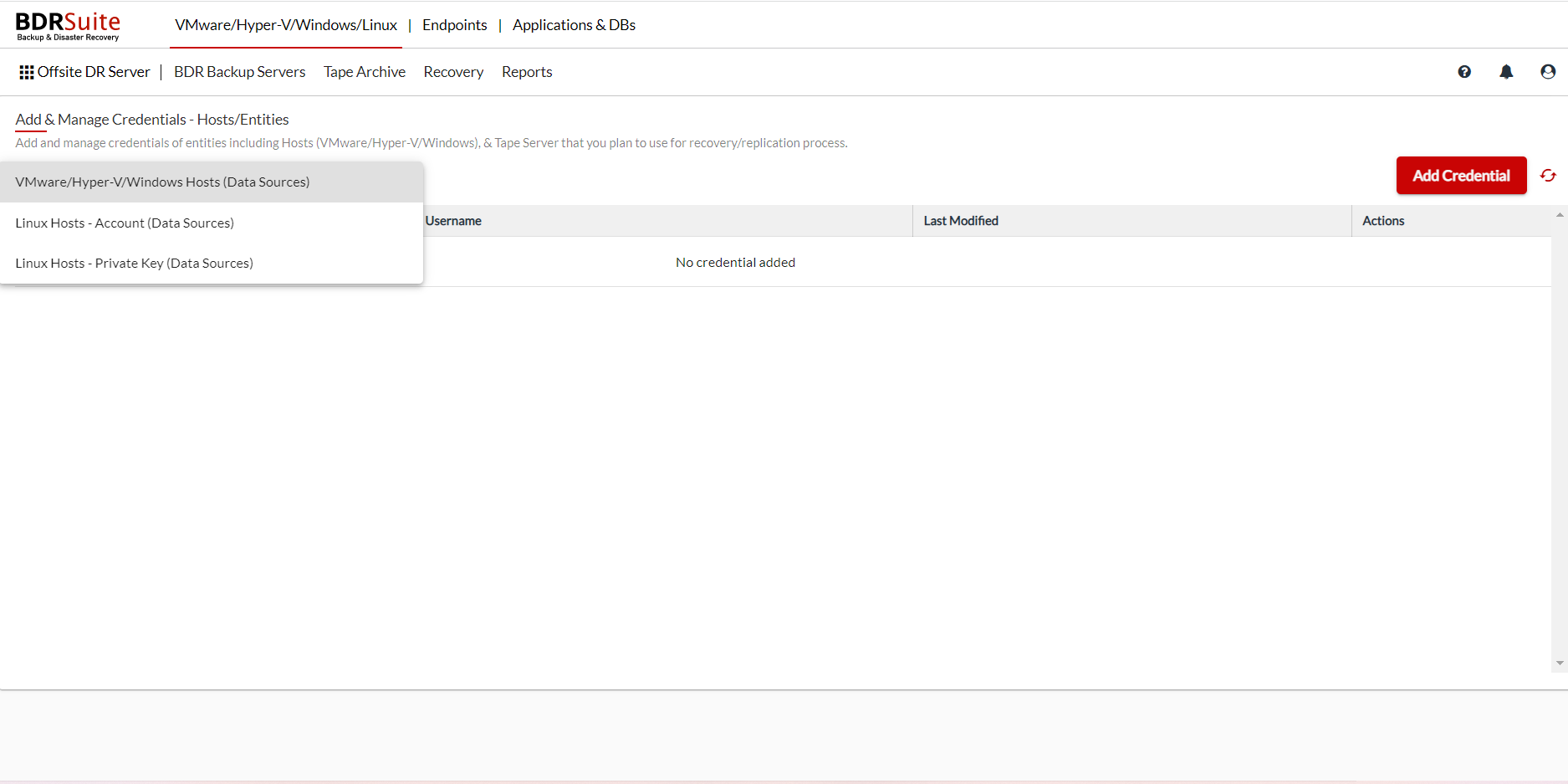Viewport: 1568px width, 784px height.
Task: Click the No credential added message
Action: click(x=735, y=263)
